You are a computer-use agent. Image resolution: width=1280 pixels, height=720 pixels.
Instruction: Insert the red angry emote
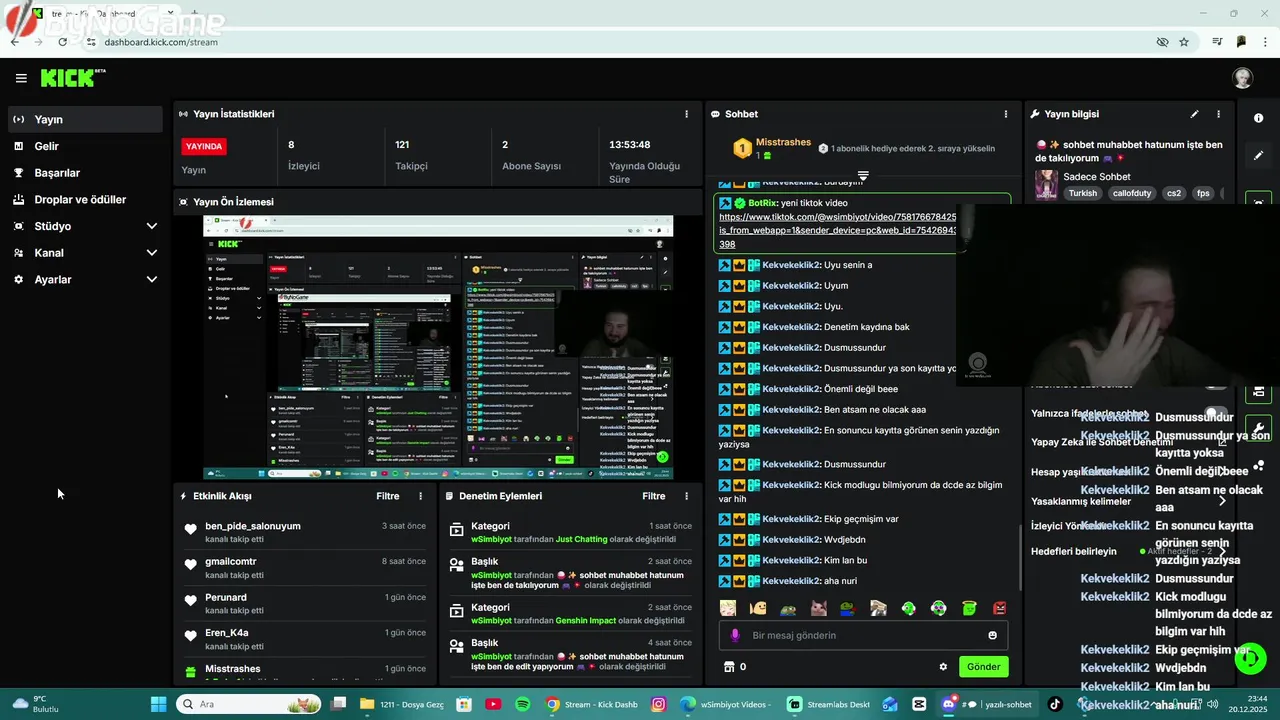(999, 608)
